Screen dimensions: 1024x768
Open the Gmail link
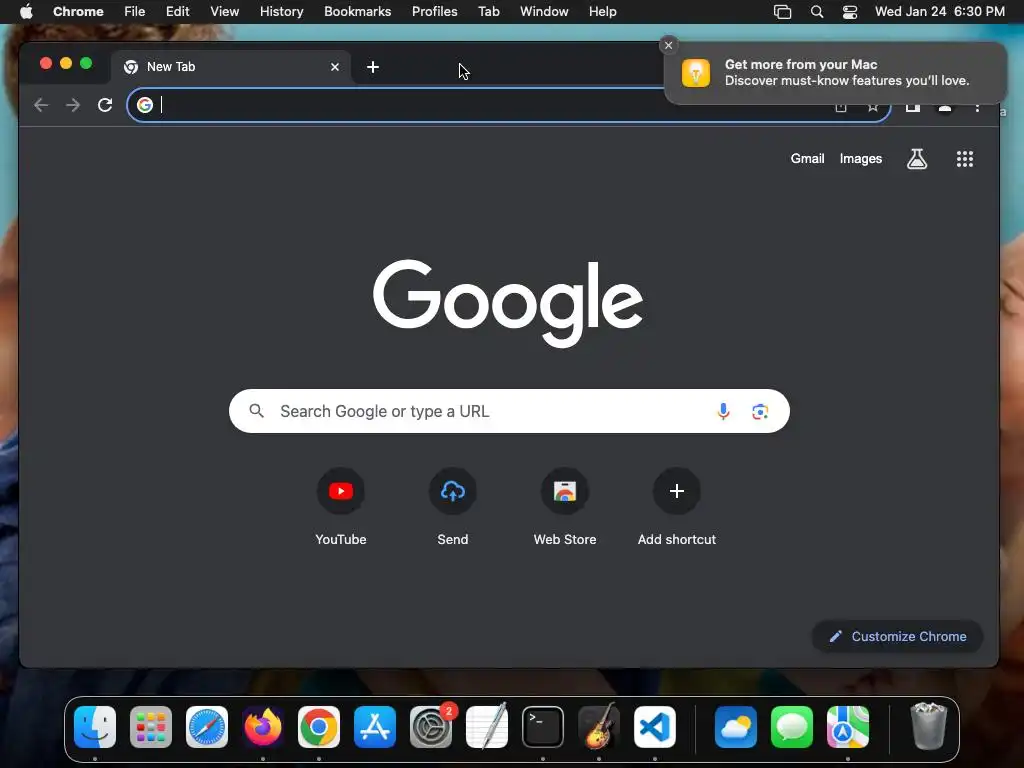[807, 159]
